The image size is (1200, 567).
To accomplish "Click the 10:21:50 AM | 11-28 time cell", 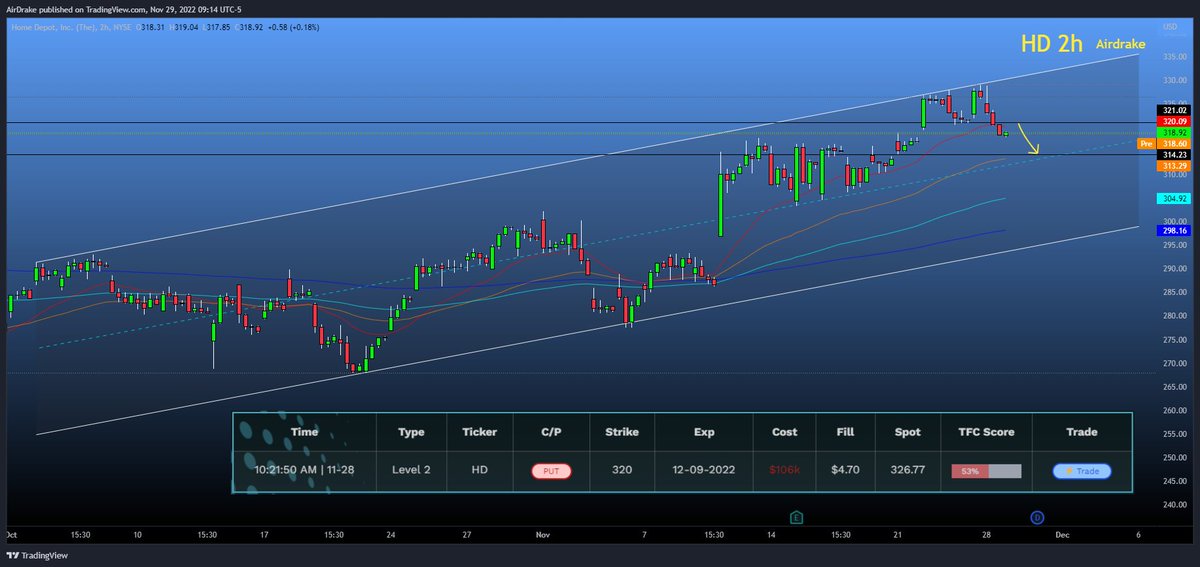I will [x=304, y=470].
